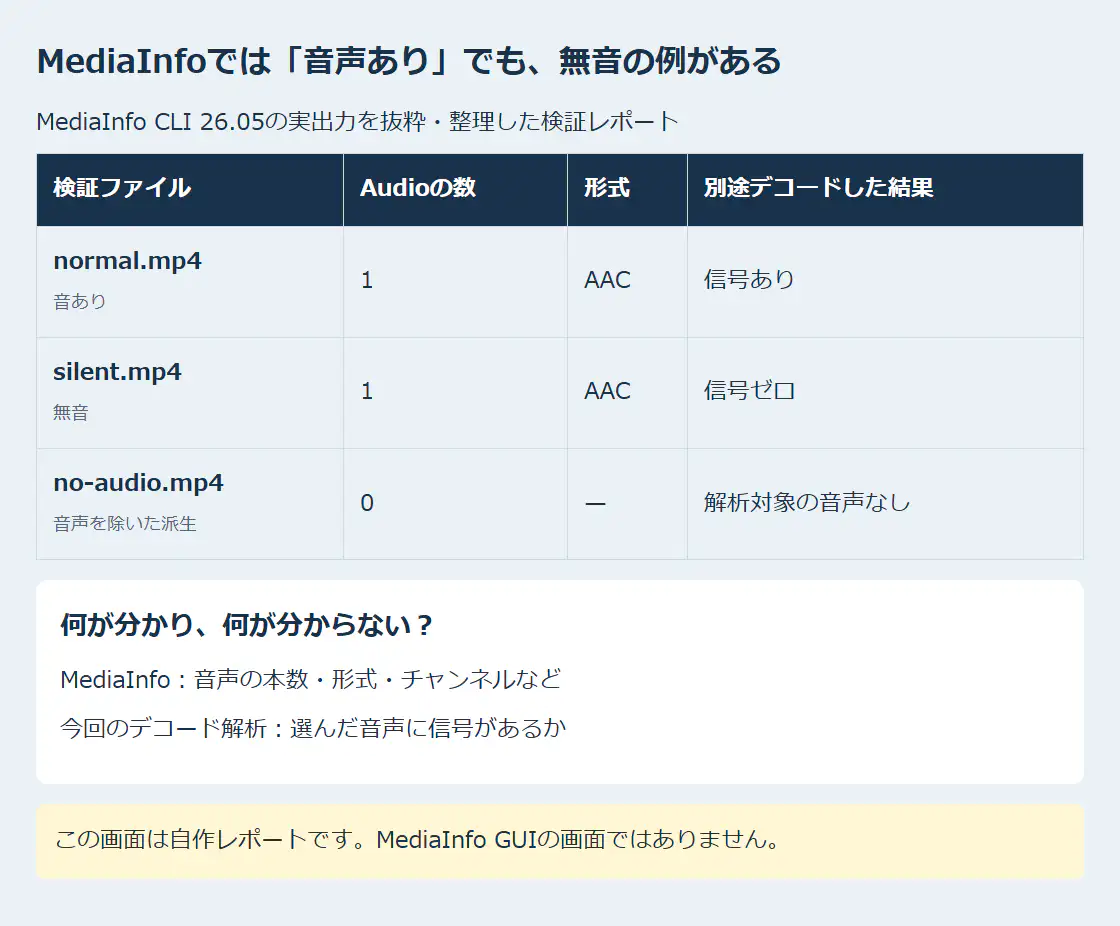The height and width of the screenshot is (926, 1120).
Task: Click the '無音' note under silent.mp4
Action: tap(71, 413)
